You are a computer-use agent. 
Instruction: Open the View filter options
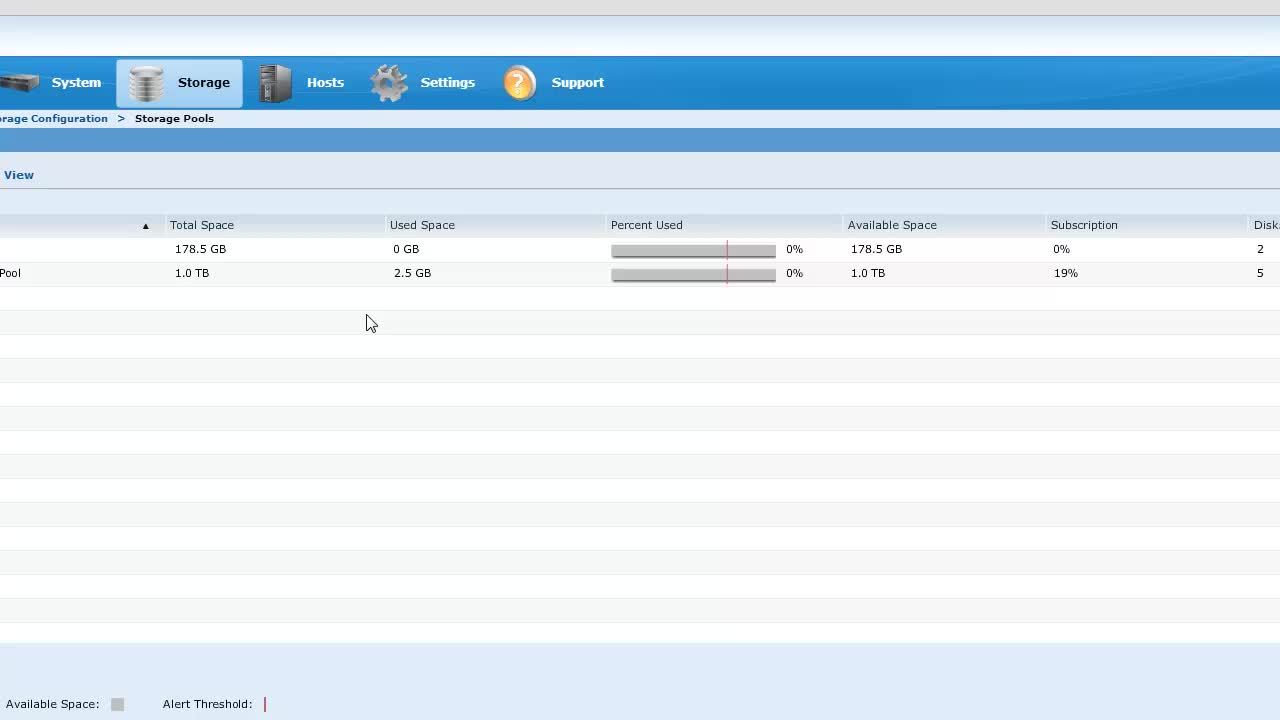click(18, 175)
